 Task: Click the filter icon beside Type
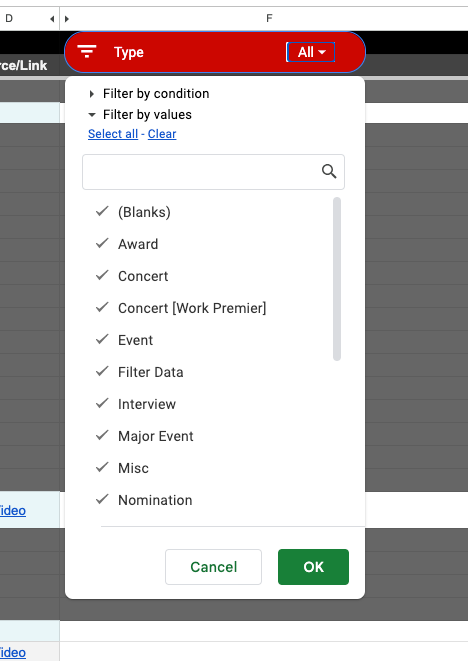87,51
